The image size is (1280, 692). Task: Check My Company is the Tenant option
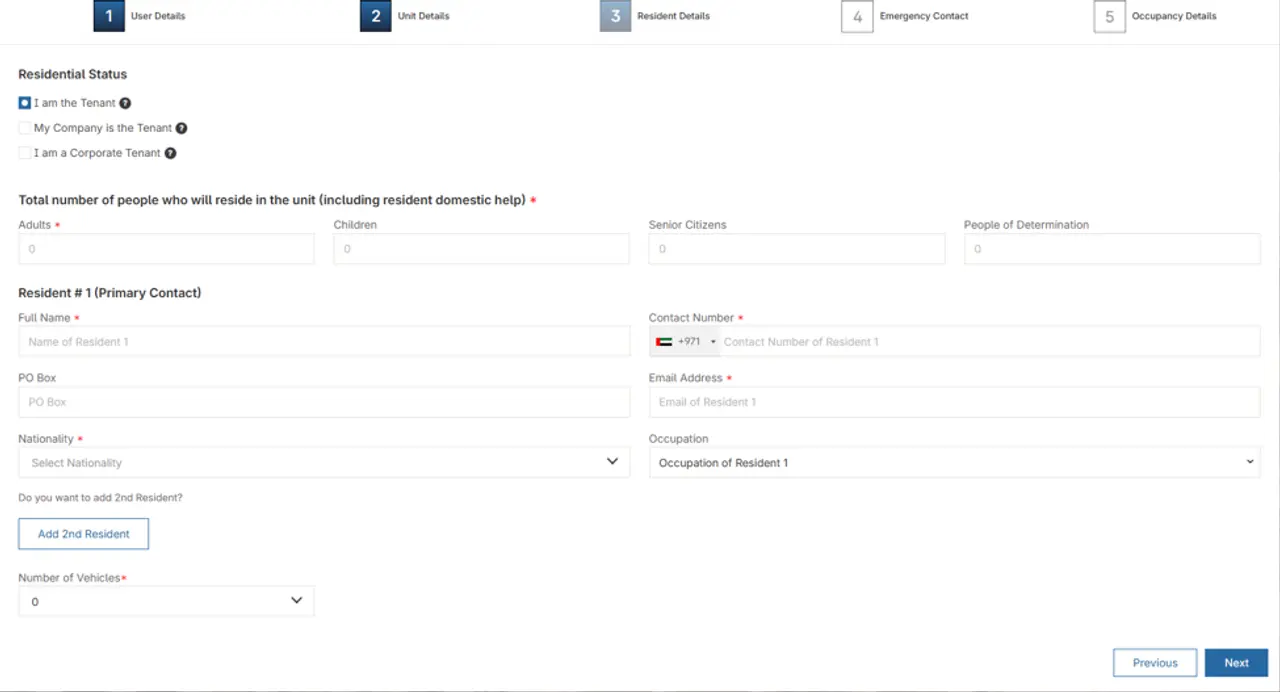pos(25,128)
